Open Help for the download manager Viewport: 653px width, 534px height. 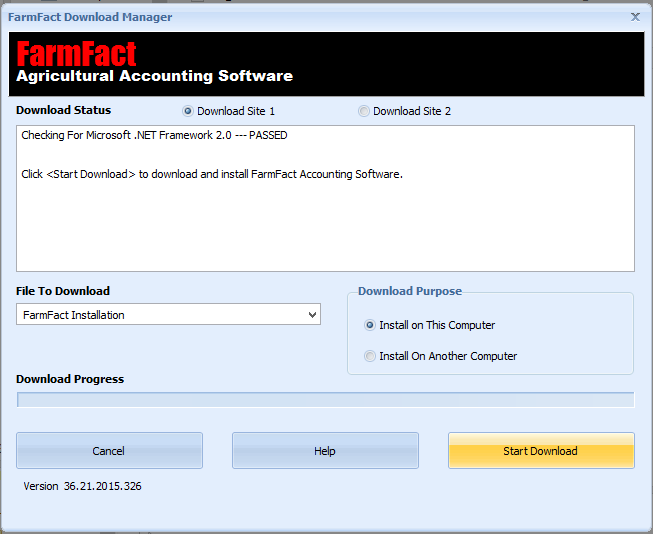click(325, 451)
